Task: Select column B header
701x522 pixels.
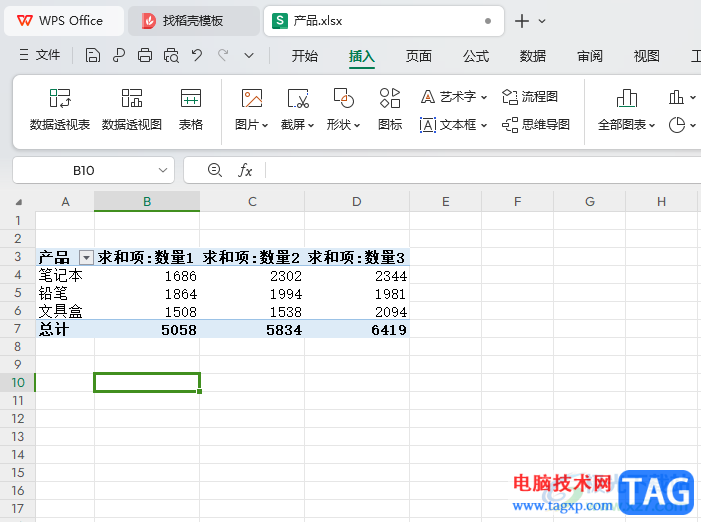Action: click(147, 202)
